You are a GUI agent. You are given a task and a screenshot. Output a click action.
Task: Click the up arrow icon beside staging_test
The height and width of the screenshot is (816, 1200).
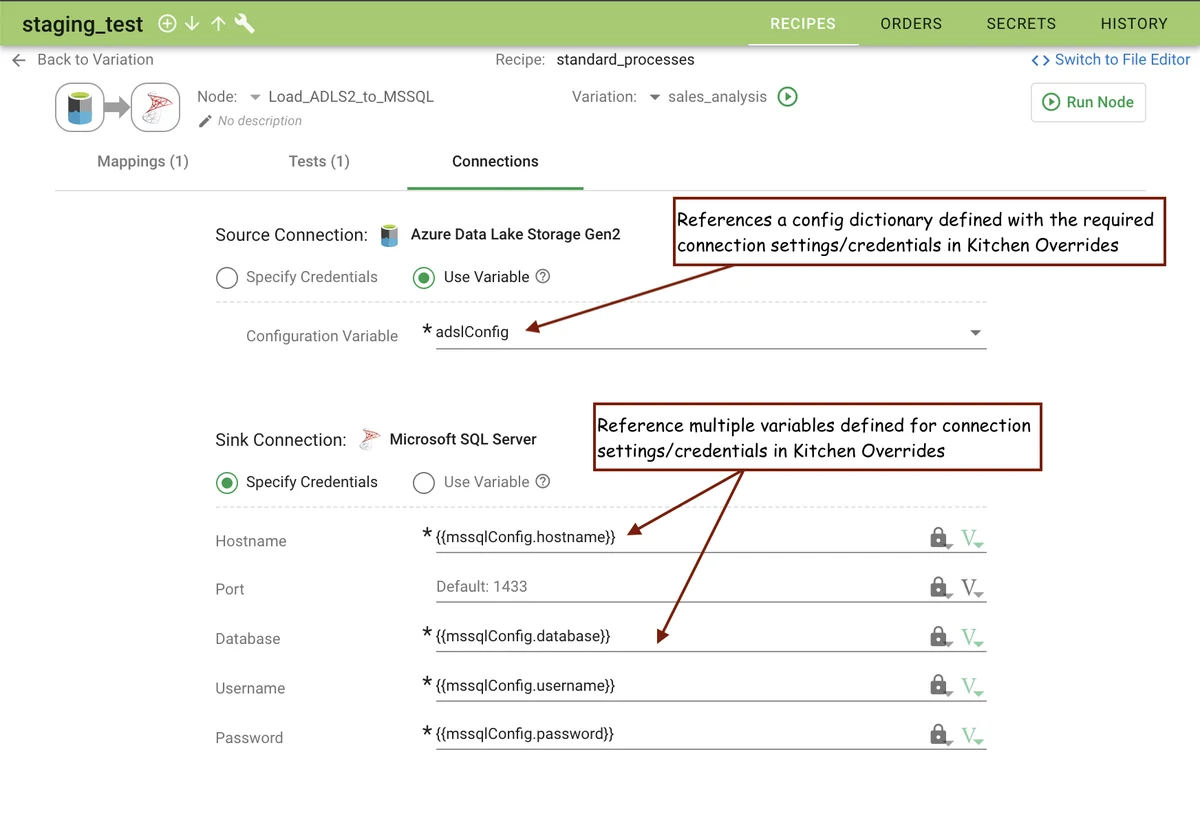tap(218, 24)
